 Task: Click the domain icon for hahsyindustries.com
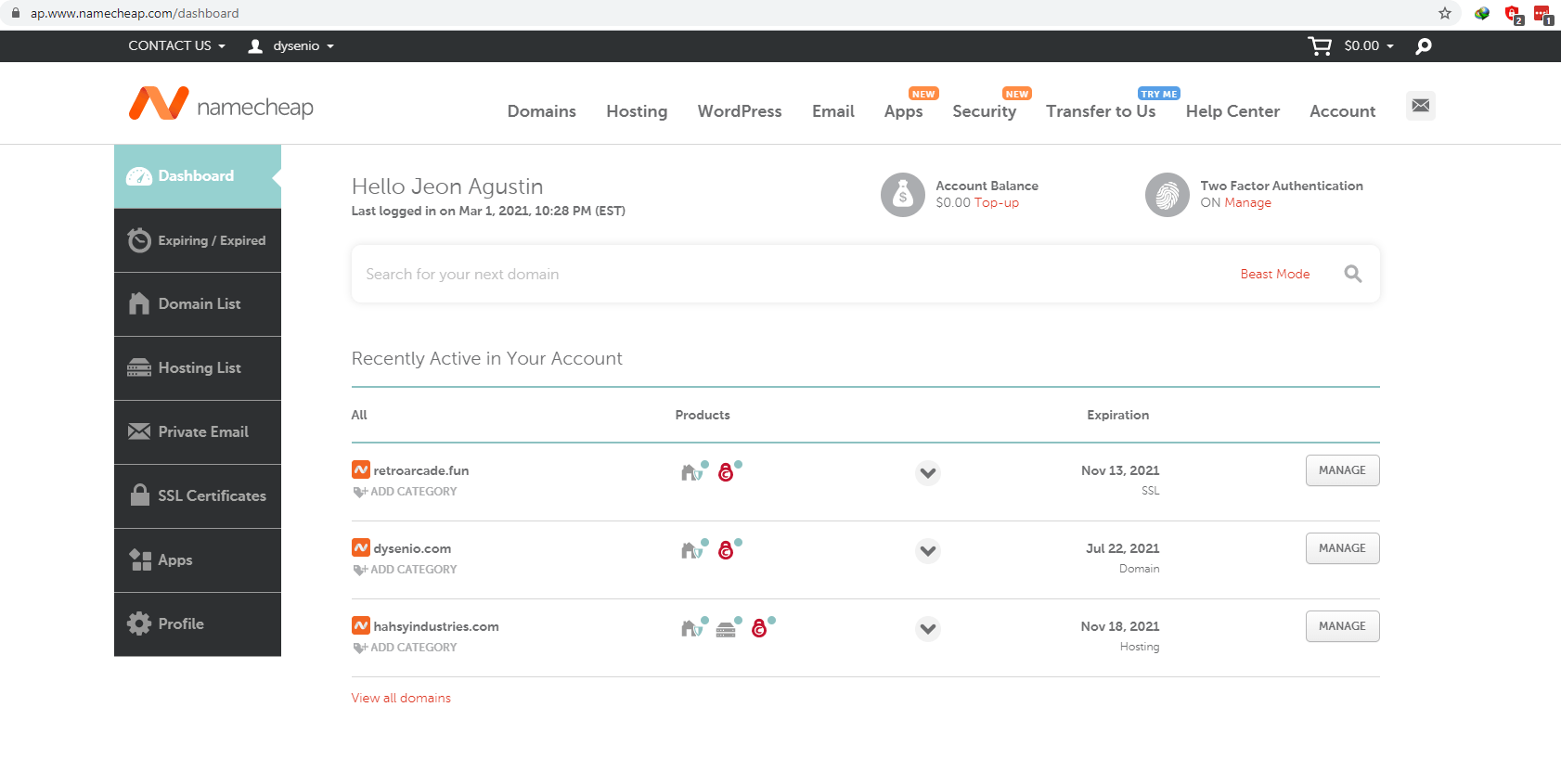coord(693,627)
